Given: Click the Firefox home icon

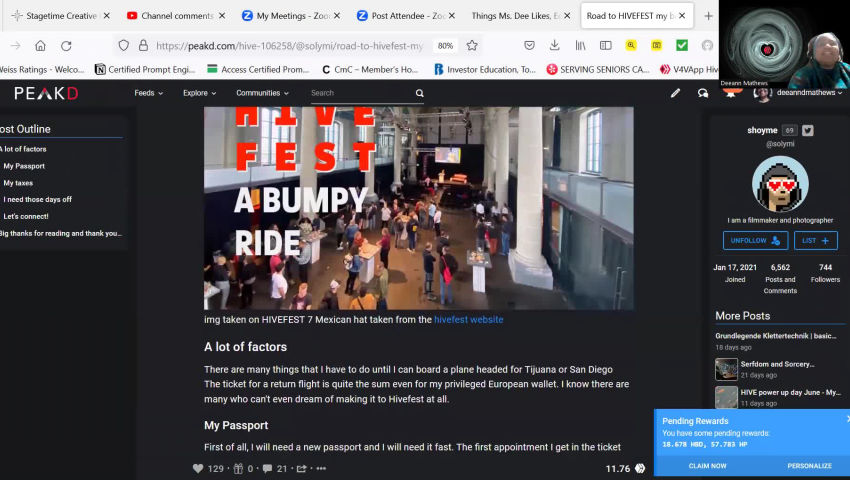Looking at the screenshot, I should [40, 46].
